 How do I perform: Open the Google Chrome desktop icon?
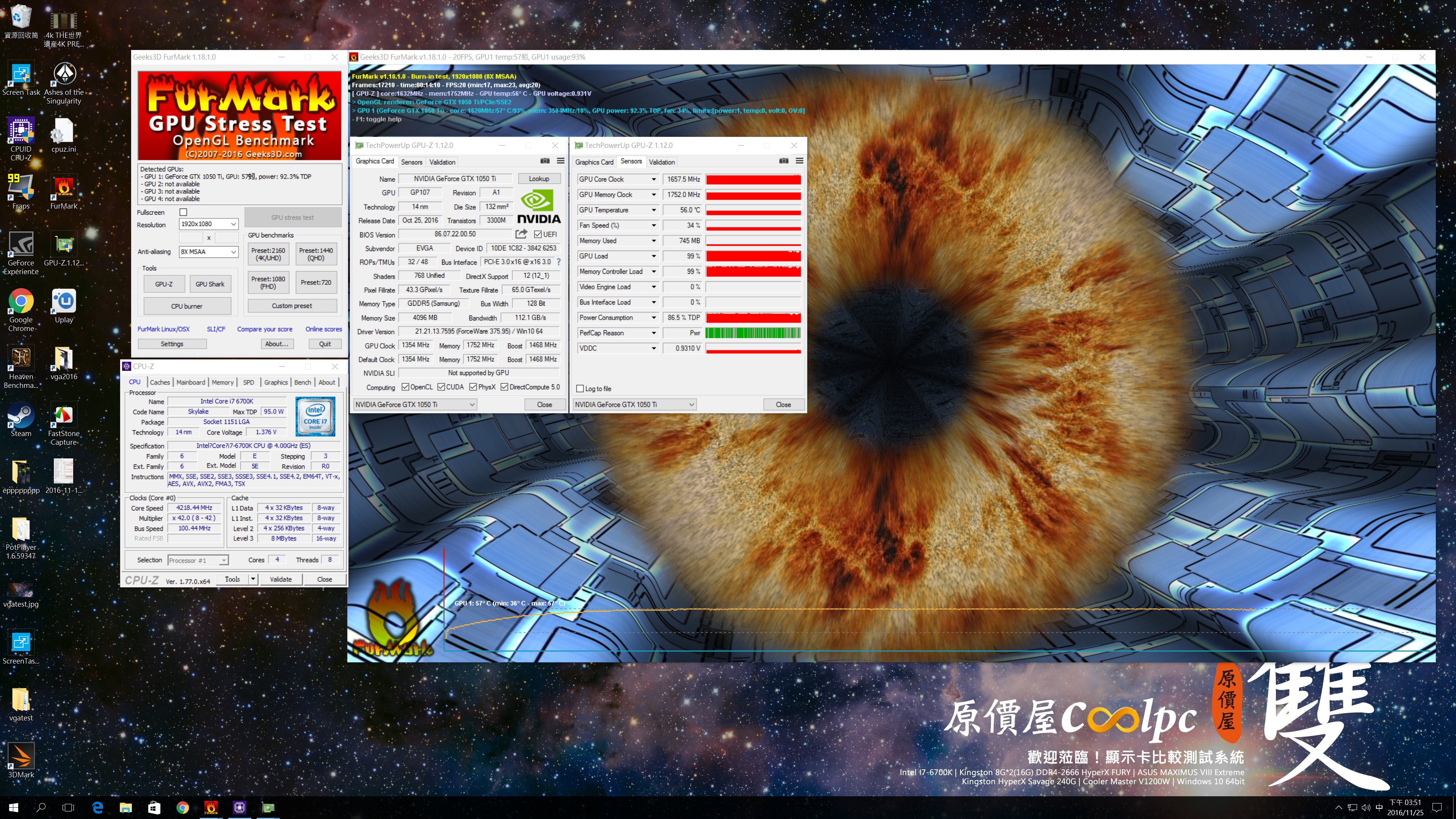pyautogui.click(x=21, y=310)
